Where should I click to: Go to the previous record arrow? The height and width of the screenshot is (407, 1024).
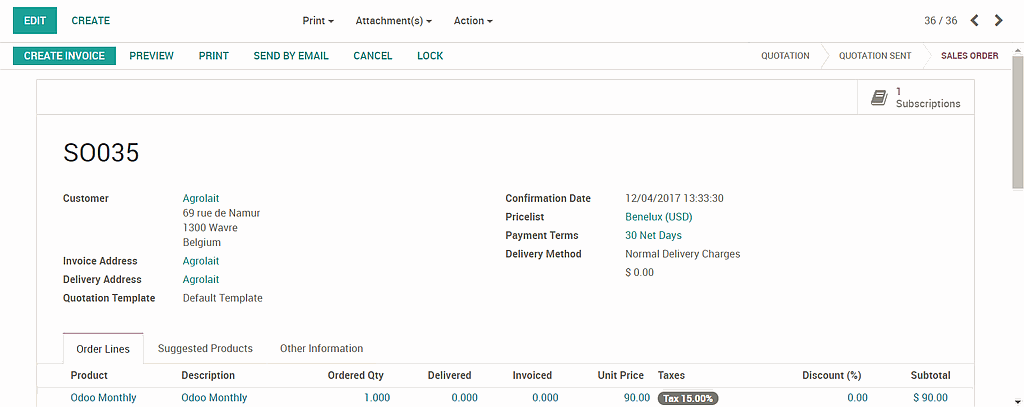[975, 20]
